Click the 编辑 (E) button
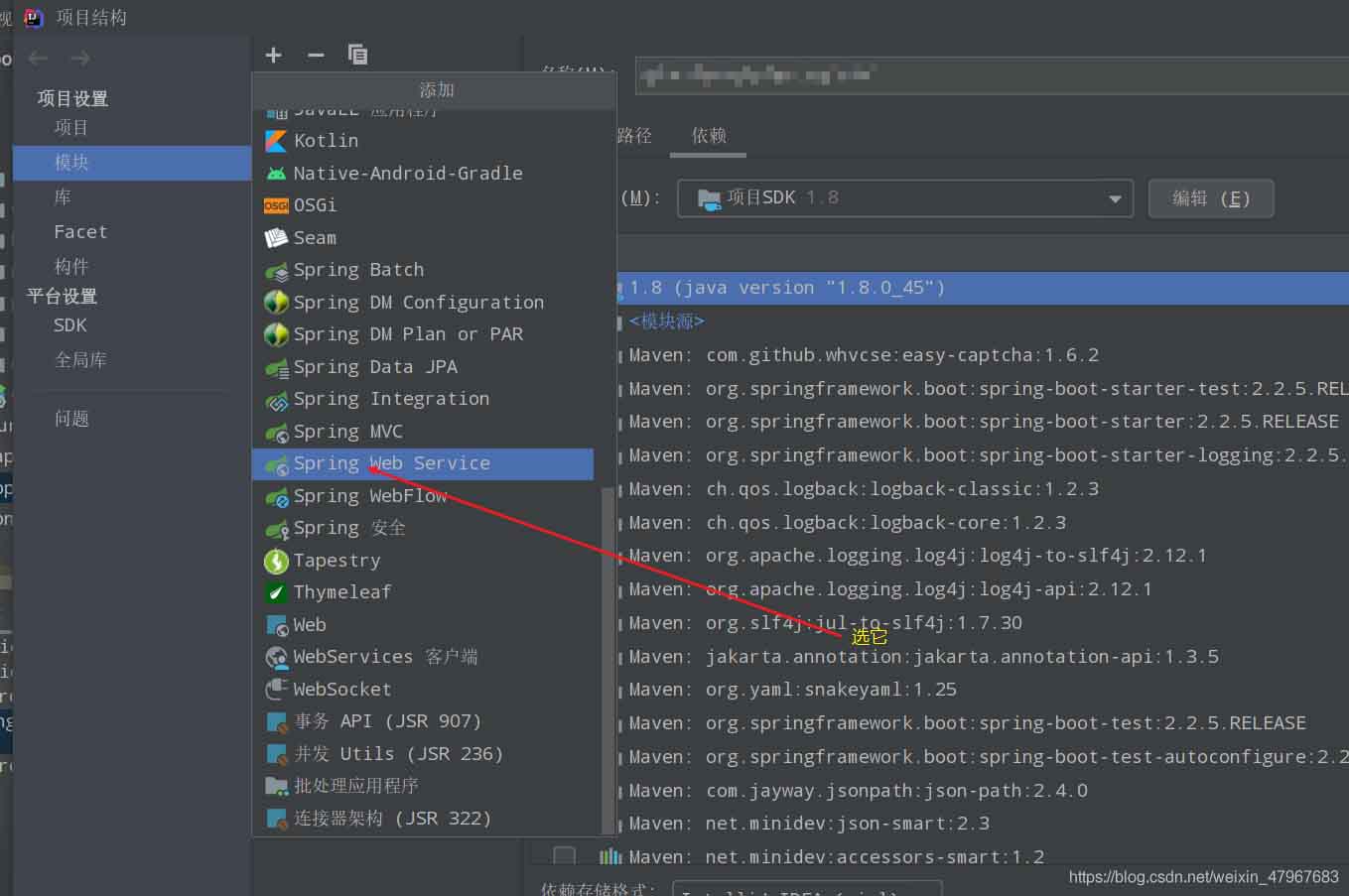Screen dimensions: 1349x896 pos(1210,197)
